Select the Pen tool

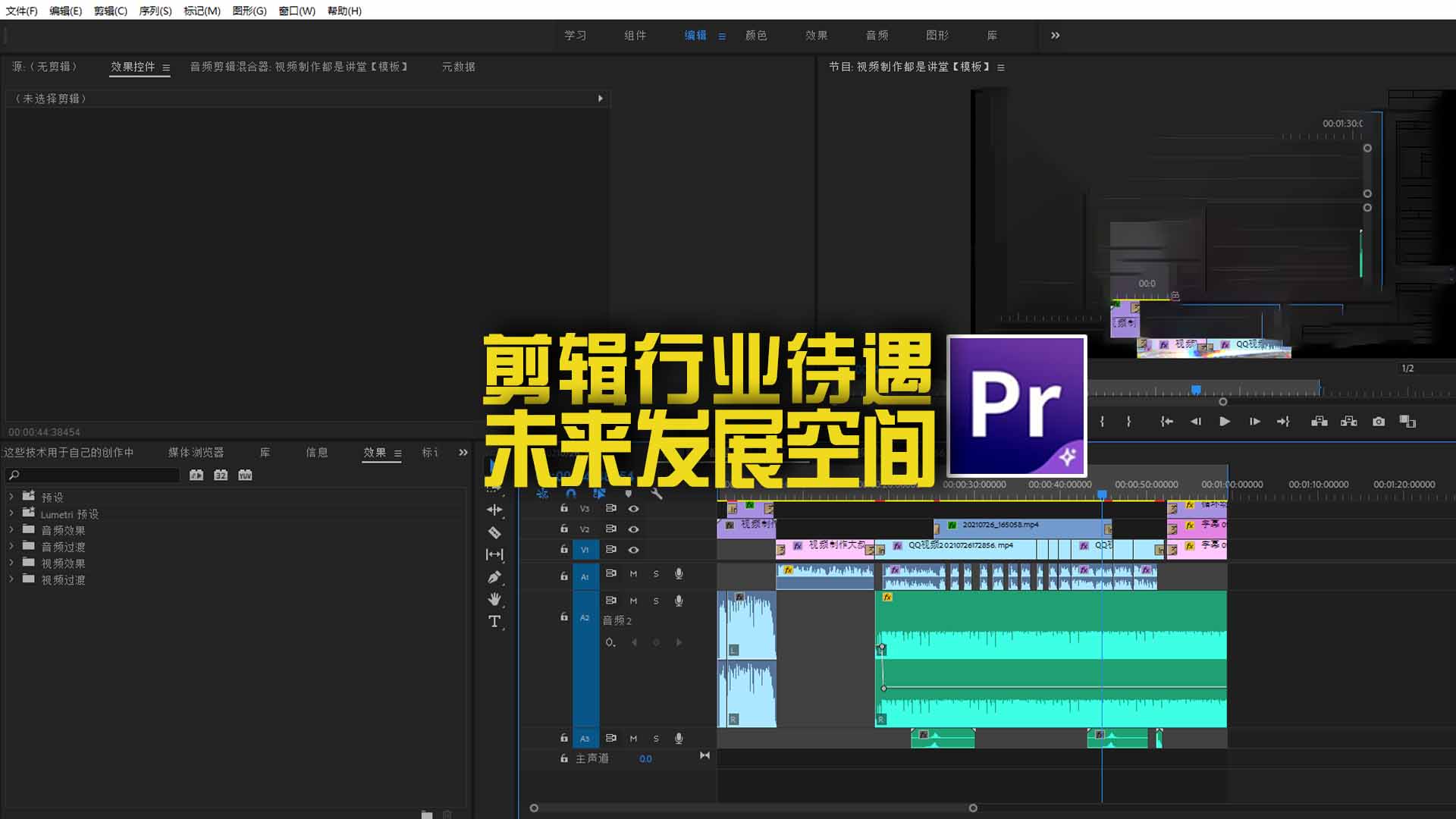494,577
